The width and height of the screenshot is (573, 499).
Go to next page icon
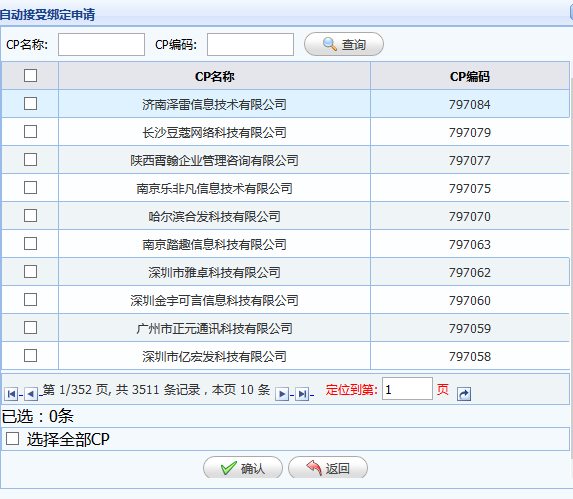pyautogui.click(x=282, y=394)
